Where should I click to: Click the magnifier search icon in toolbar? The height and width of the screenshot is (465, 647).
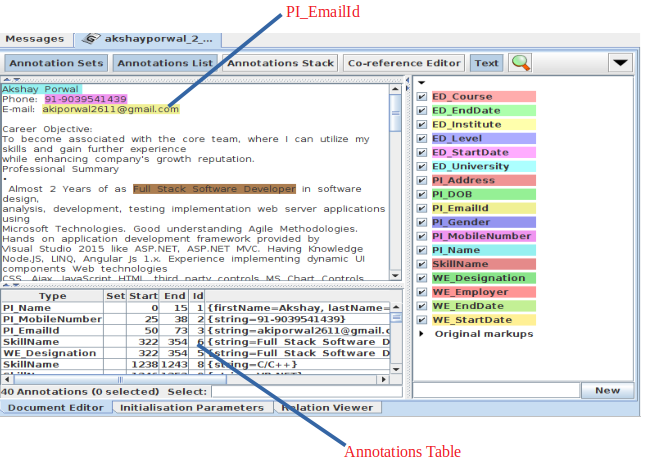click(x=520, y=63)
